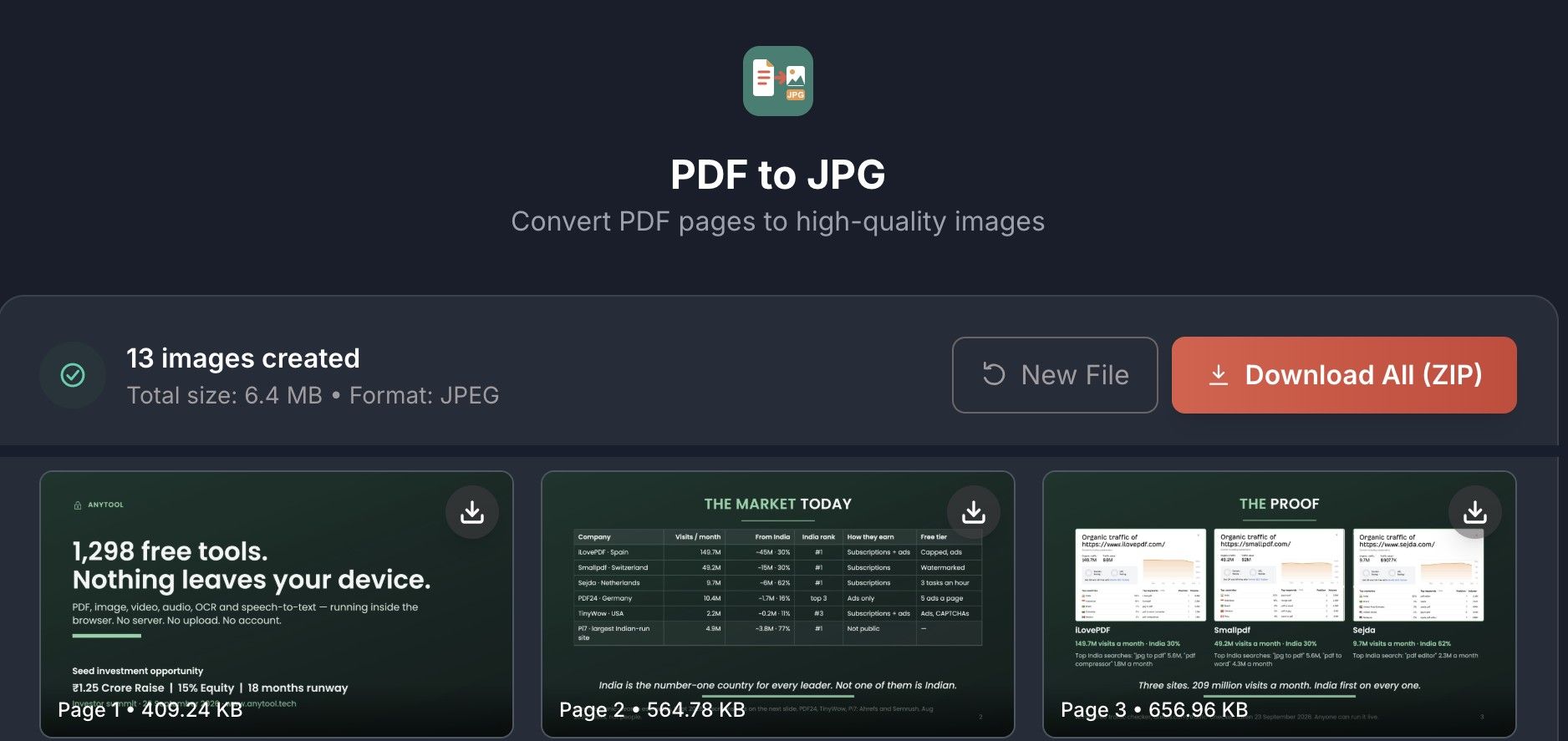Click the 'PDF to JPG' heading
The image size is (1568, 741).
click(778, 175)
